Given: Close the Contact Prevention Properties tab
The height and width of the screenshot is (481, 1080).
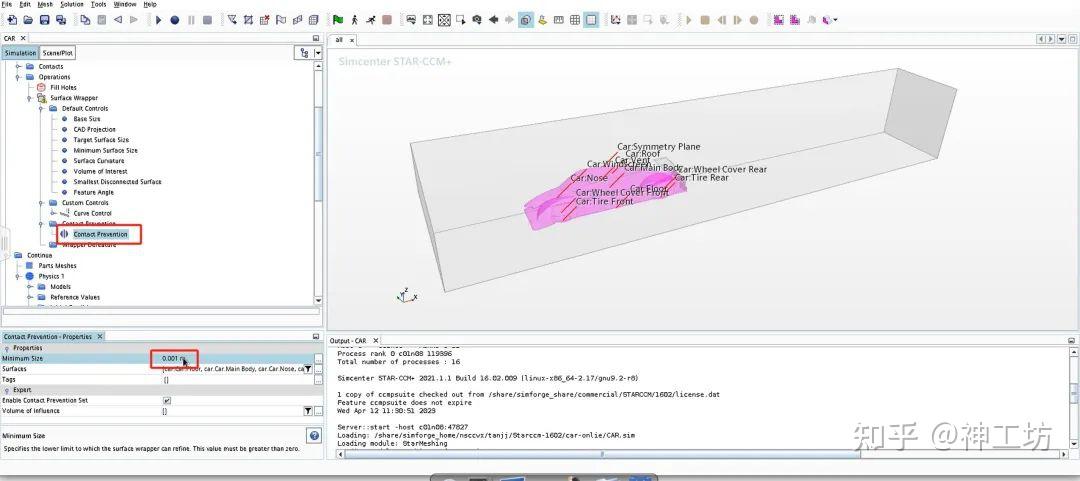Looking at the screenshot, I should point(99,336).
